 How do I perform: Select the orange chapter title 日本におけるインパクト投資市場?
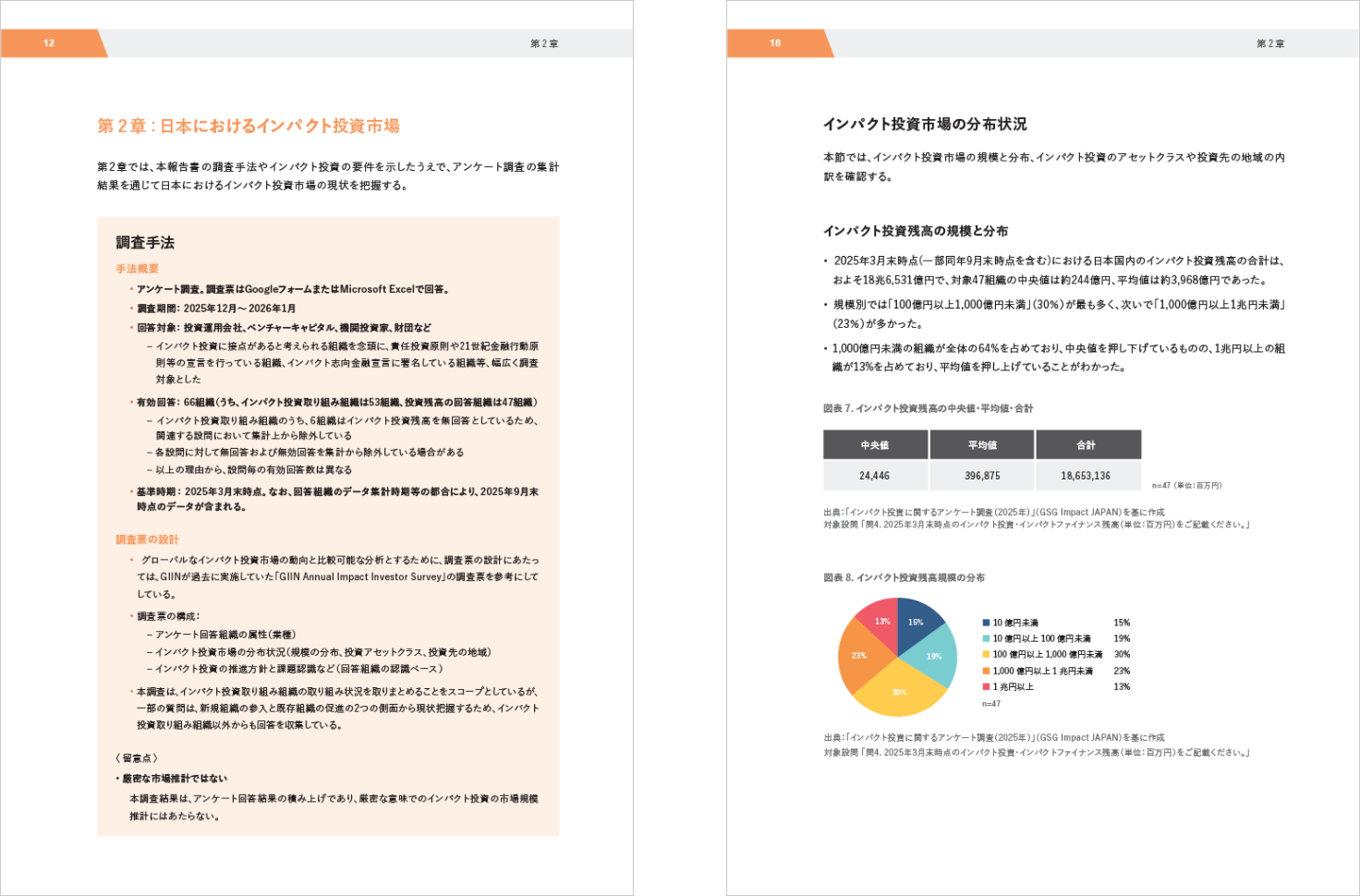click(x=249, y=126)
